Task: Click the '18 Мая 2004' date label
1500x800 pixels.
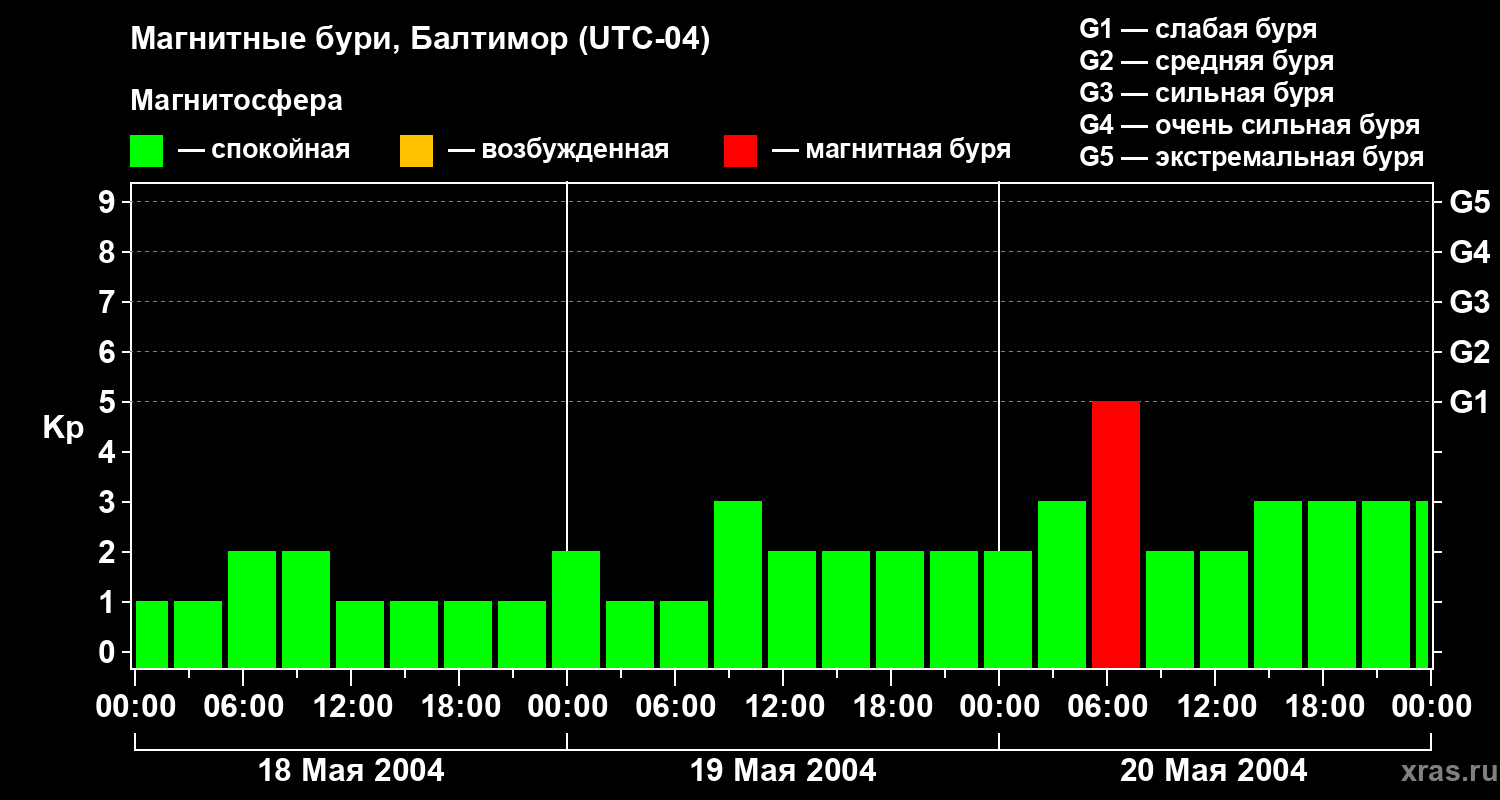Action: point(351,771)
